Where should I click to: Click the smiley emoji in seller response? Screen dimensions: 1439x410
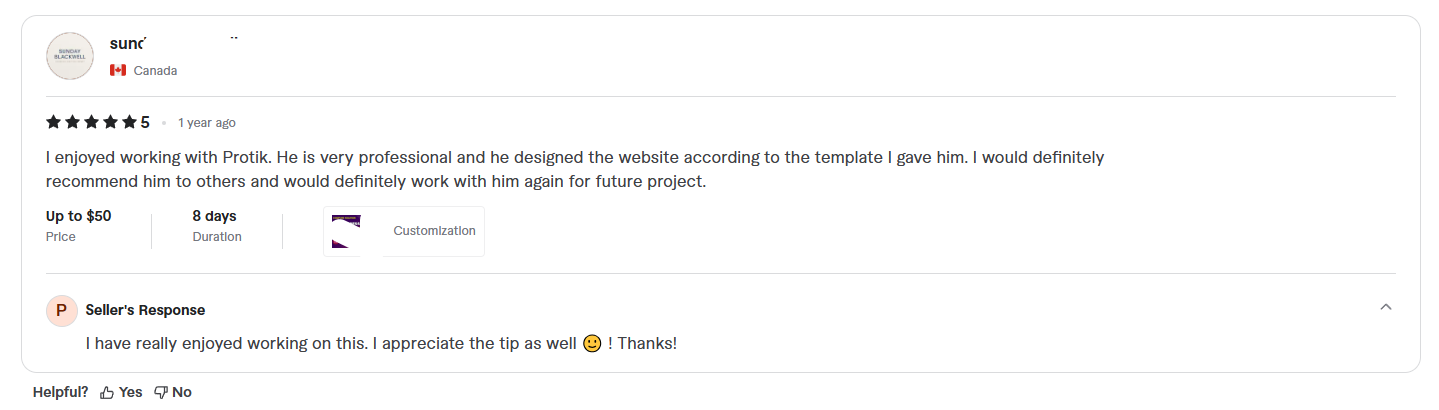click(x=592, y=344)
